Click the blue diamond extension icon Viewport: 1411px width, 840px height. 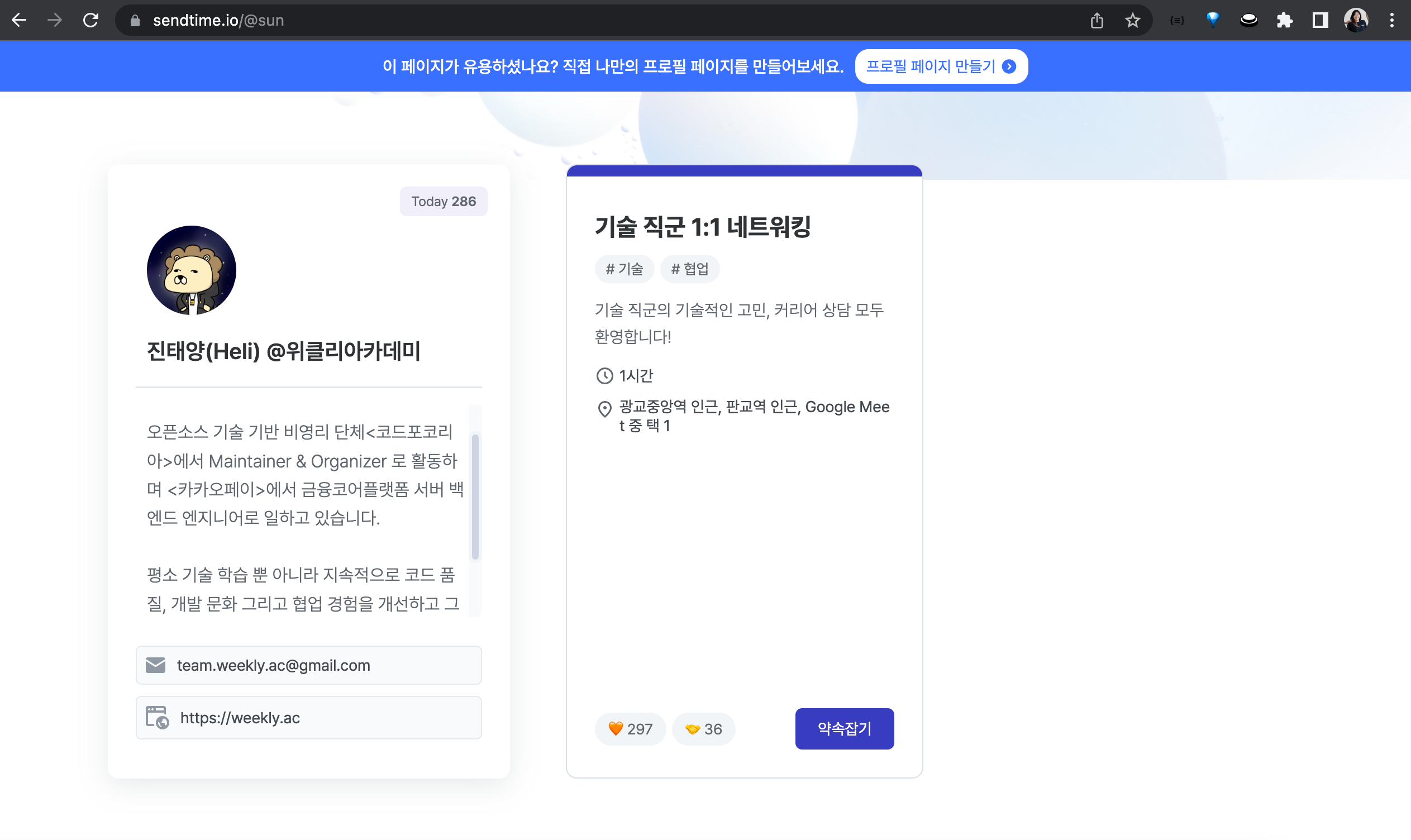[1213, 20]
